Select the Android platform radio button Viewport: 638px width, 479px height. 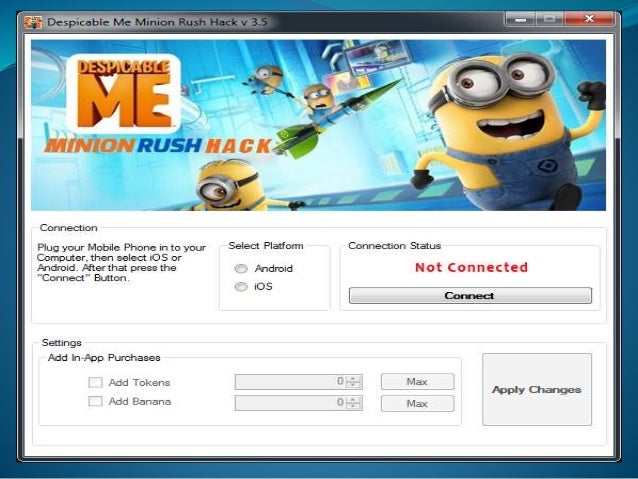click(241, 269)
